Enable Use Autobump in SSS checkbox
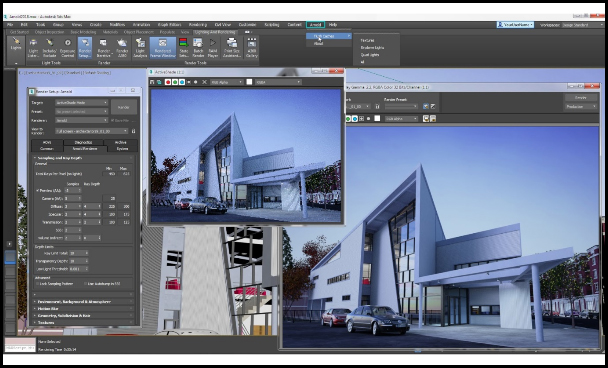608x368 pixels. point(85,284)
